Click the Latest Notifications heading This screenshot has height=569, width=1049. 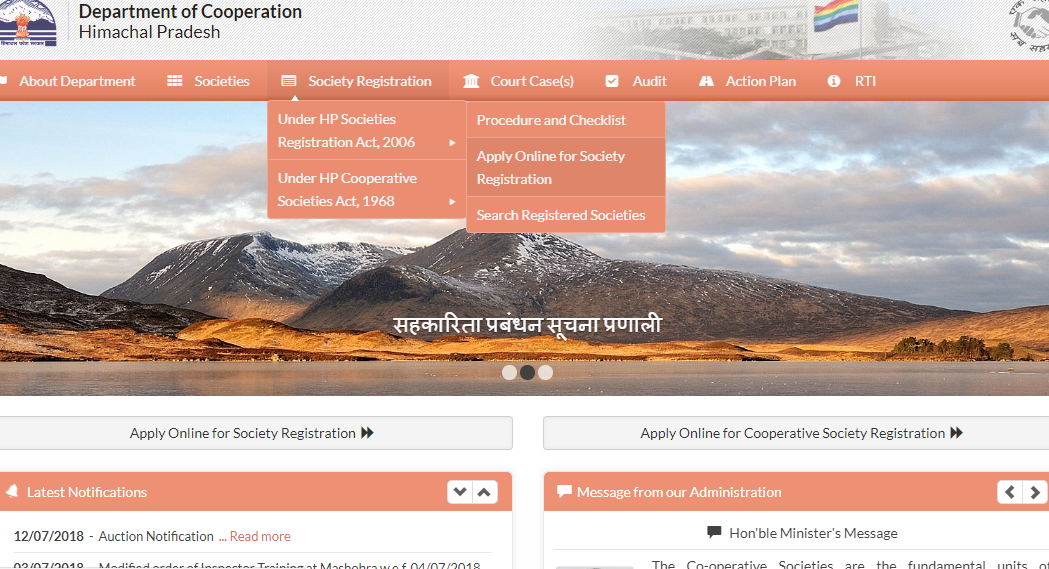(87, 492)
